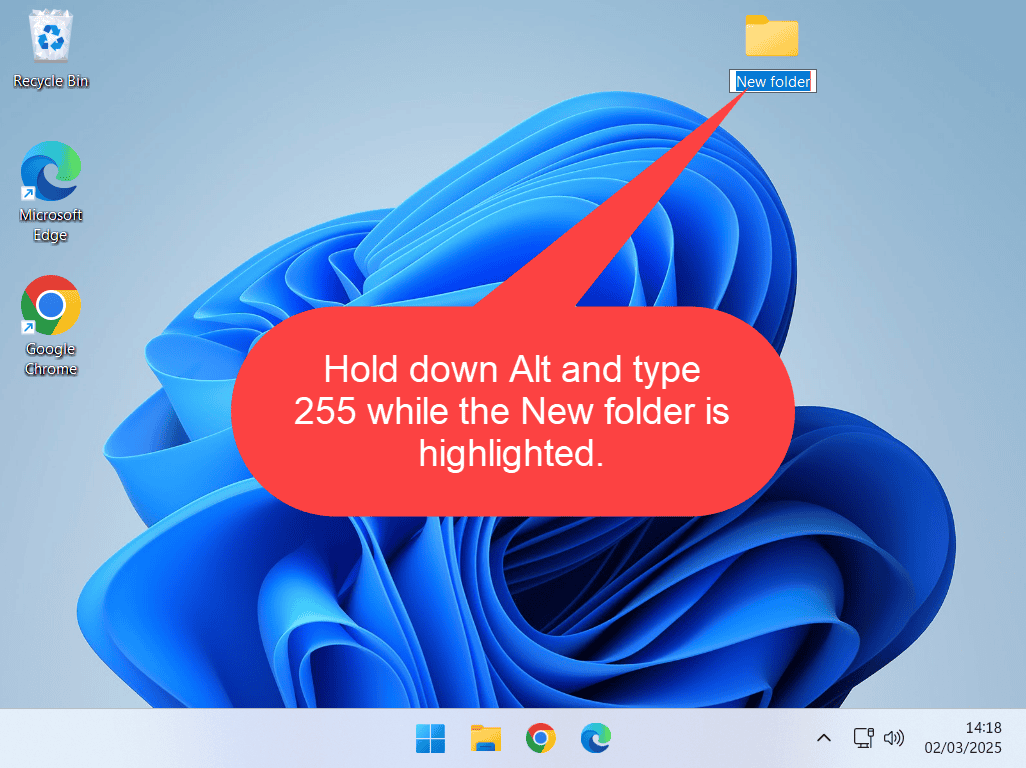The width and height of the screenshot is (1026, 768).
Task: Click the Recycle Bin label text
Action: (50, 80)
